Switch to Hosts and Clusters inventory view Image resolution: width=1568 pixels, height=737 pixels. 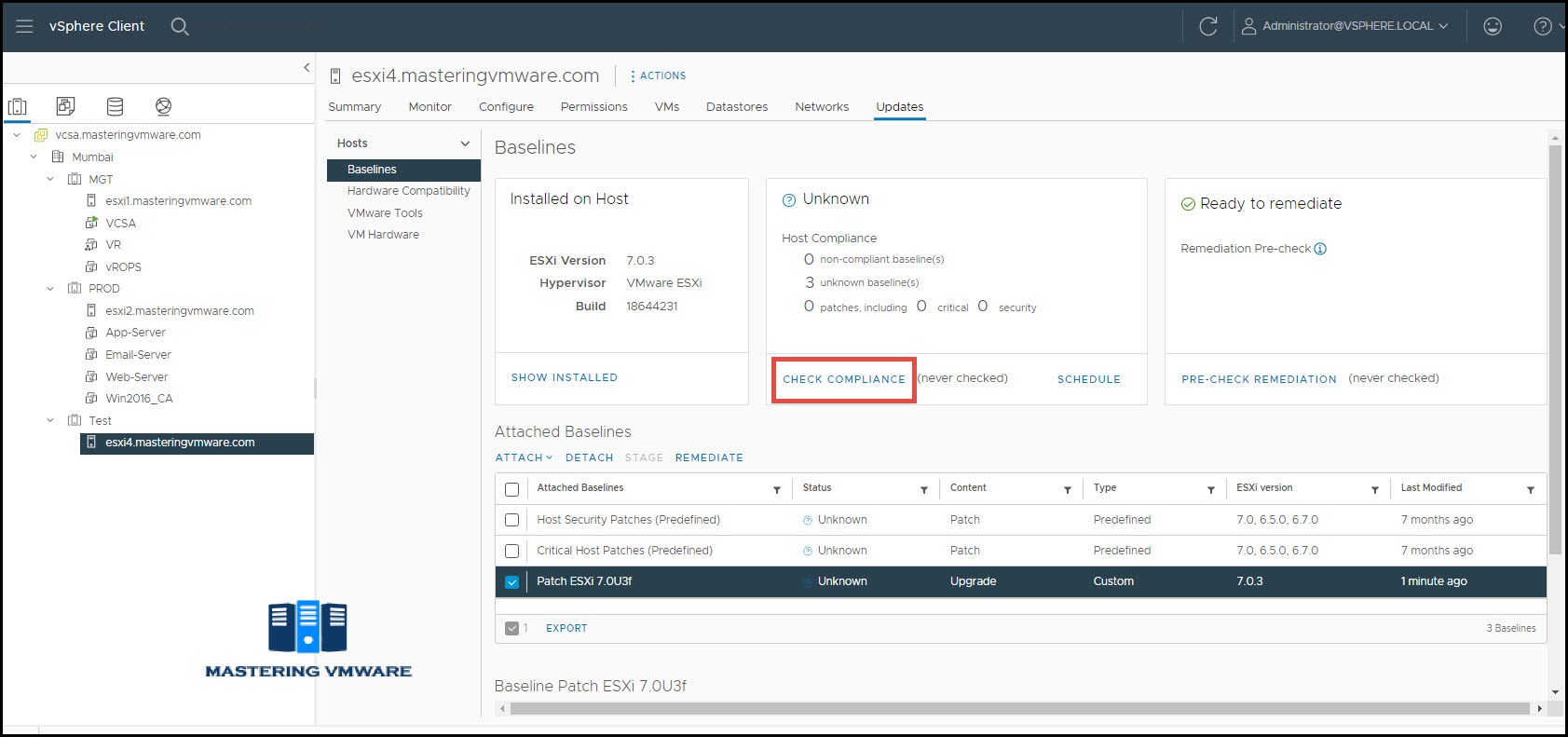18,106
